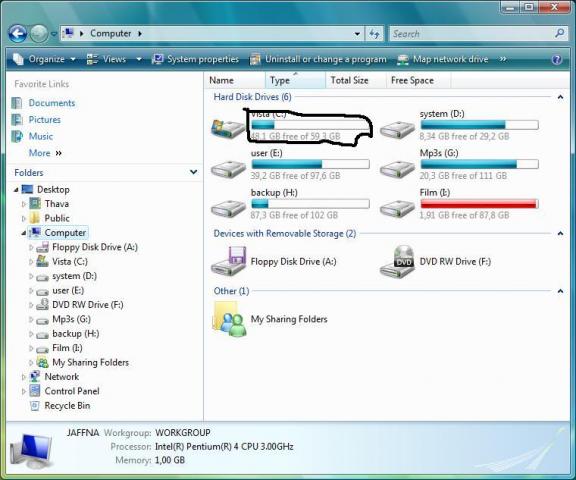Select system (D:) in folder tree

click(x=74, y=276)
